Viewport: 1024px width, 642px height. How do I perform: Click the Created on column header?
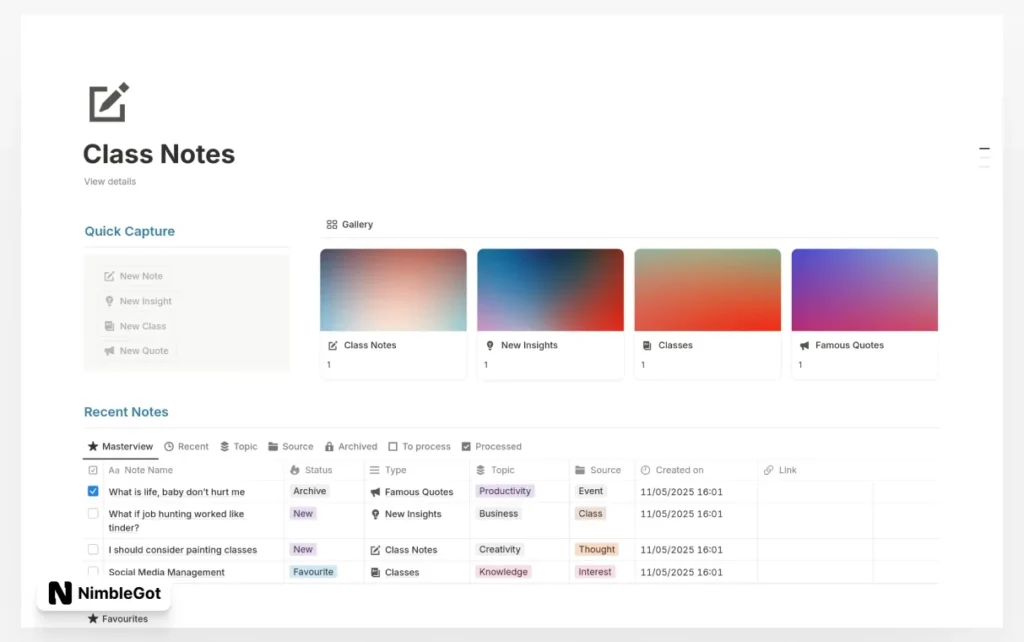point(672,470)
